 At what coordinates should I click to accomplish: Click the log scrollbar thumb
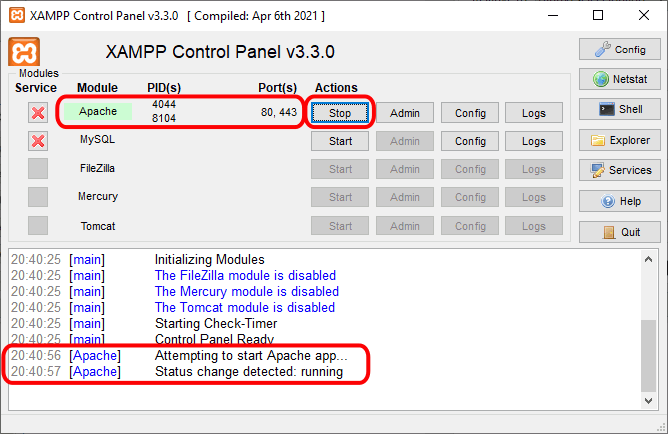pos(648,356)
